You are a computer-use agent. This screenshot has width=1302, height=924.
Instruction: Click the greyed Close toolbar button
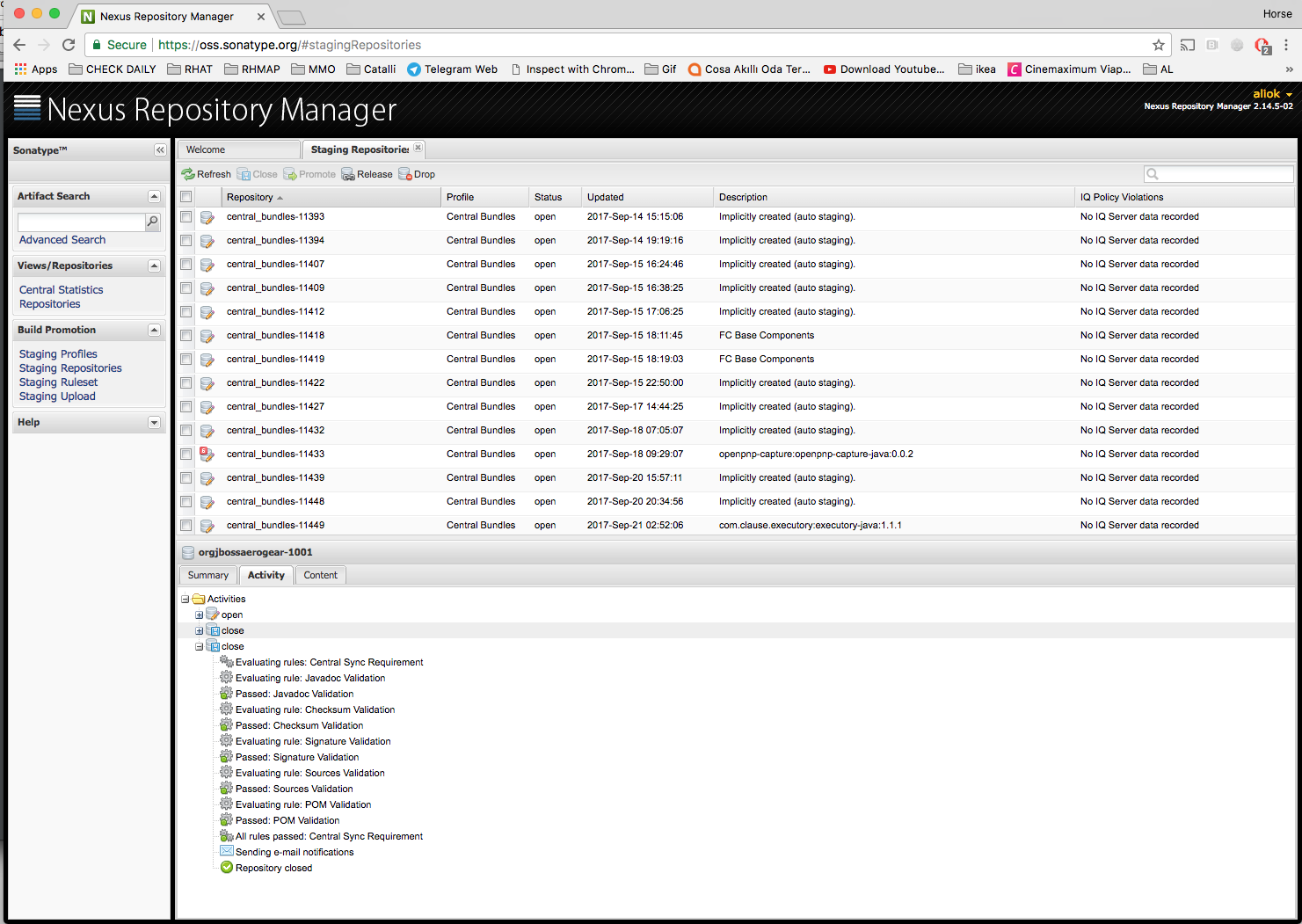(x=258, y=174)
